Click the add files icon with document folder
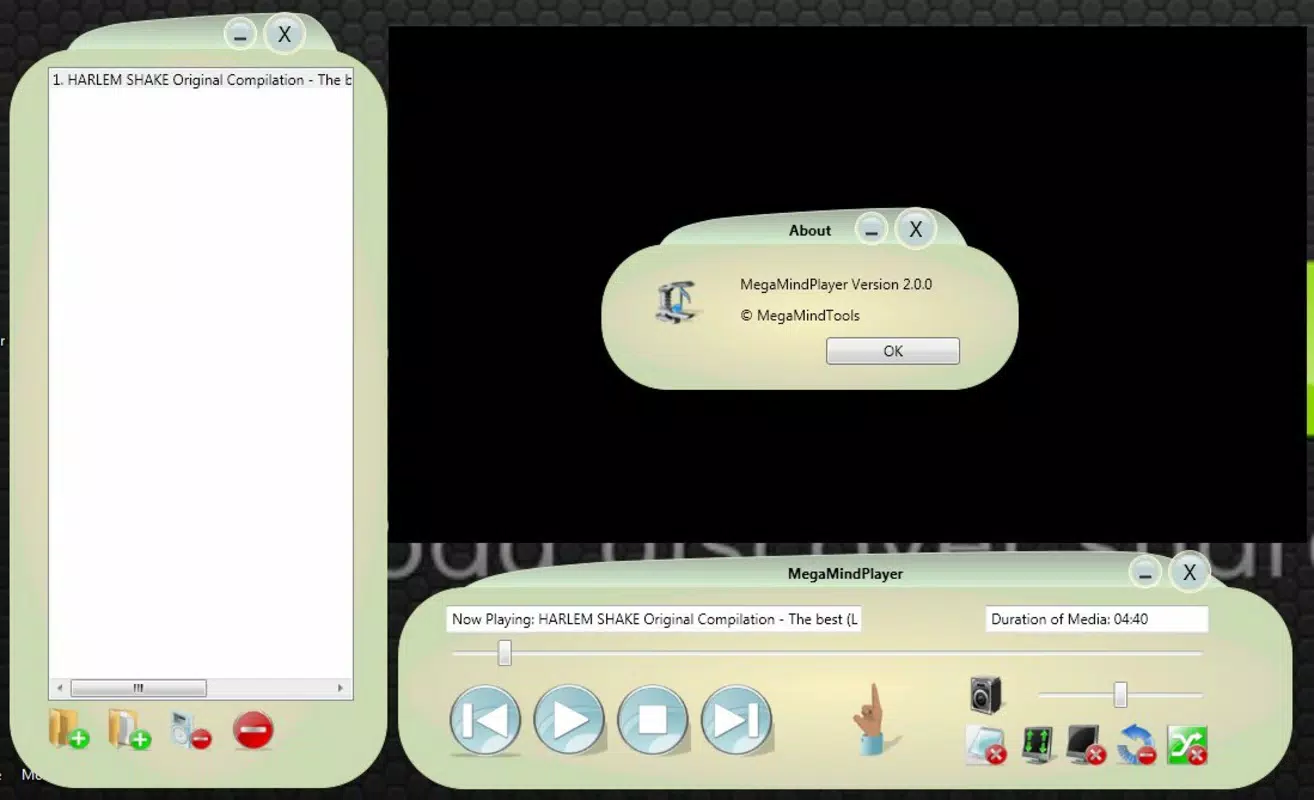The height and width of the screenshot is (800, 1314). coord(129,729)
